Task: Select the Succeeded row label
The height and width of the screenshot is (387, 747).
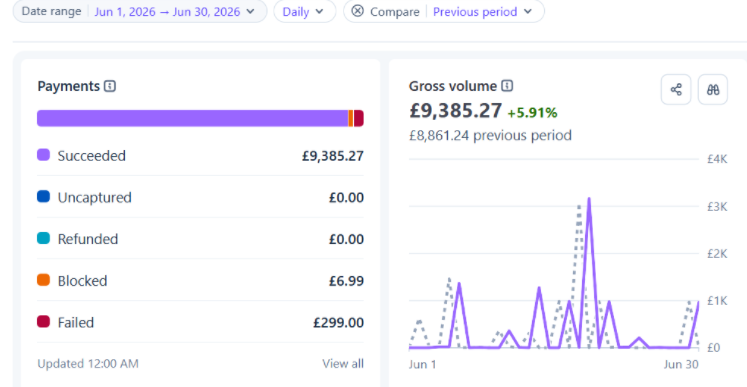Action: tap(91, 156)
